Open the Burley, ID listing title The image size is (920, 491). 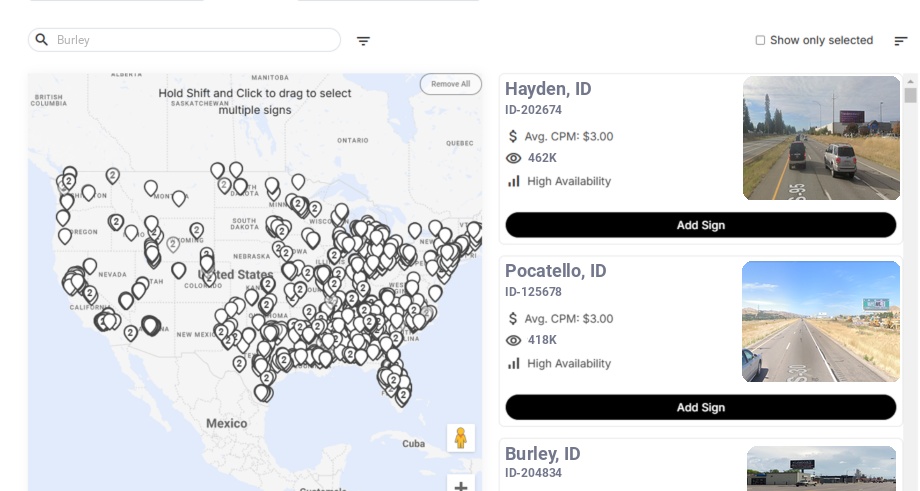click(543, 454)
